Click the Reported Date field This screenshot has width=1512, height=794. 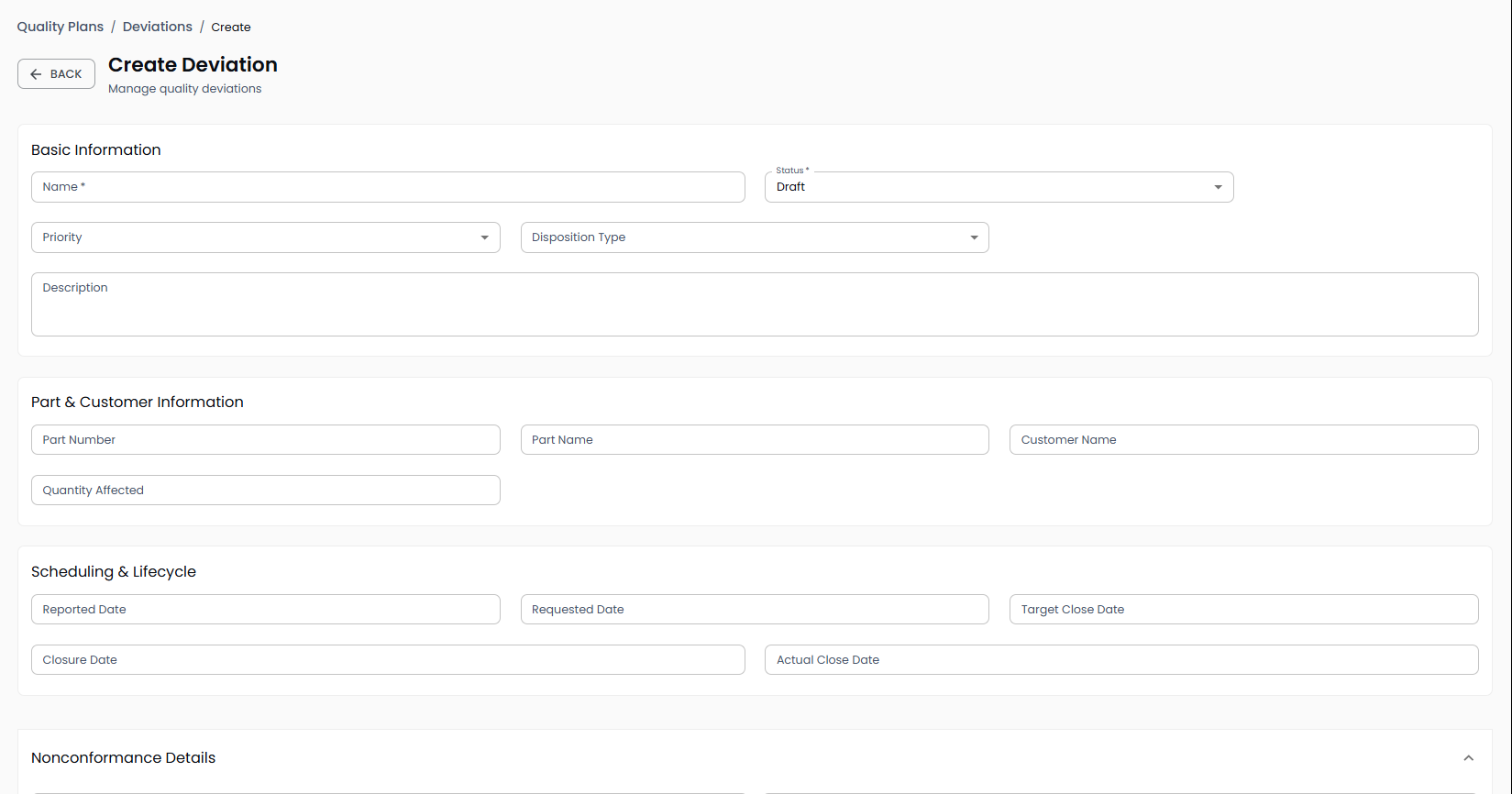tap(265, 610)
